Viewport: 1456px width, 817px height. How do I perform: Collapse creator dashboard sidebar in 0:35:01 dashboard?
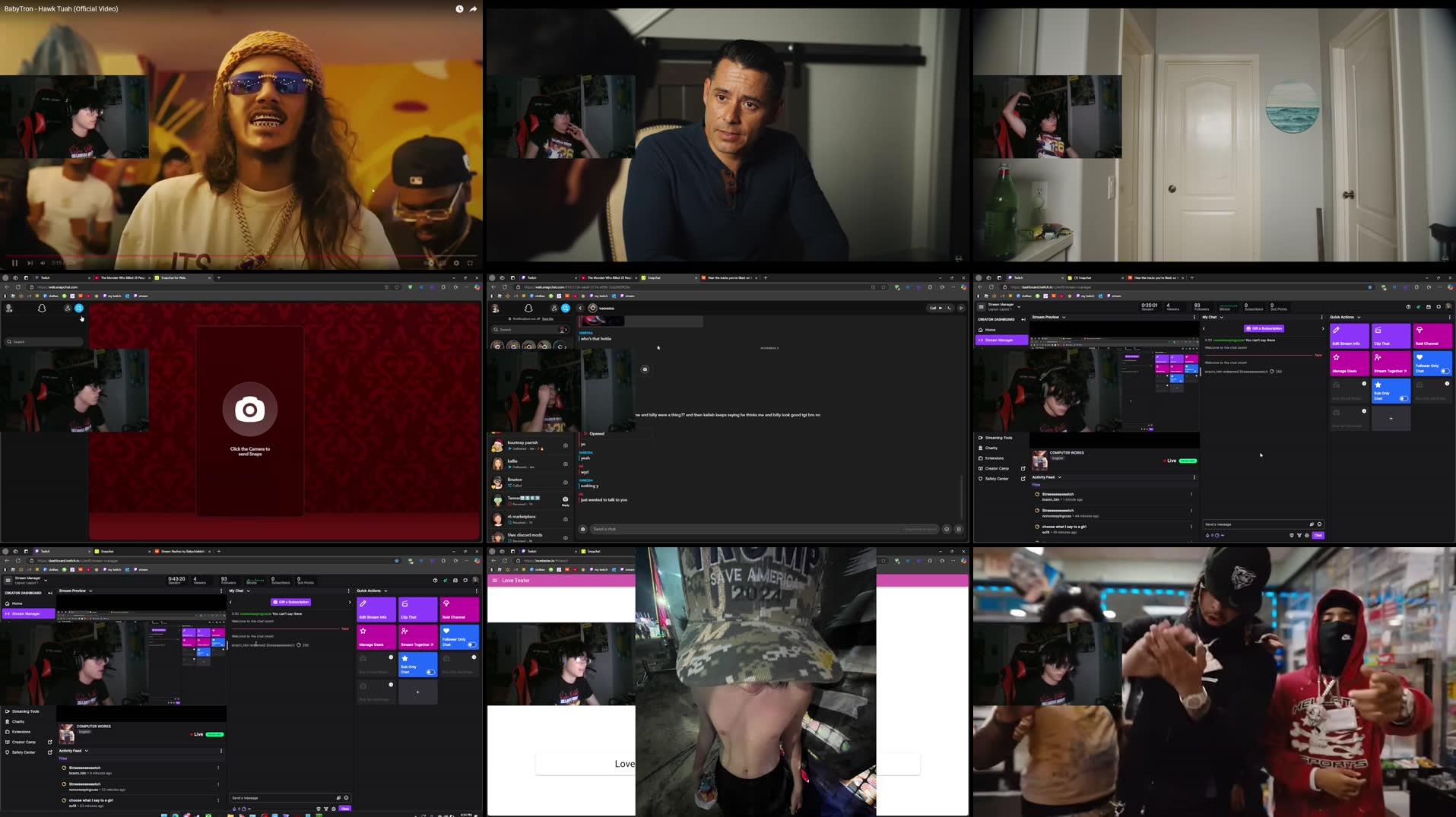pos(1023,319)
